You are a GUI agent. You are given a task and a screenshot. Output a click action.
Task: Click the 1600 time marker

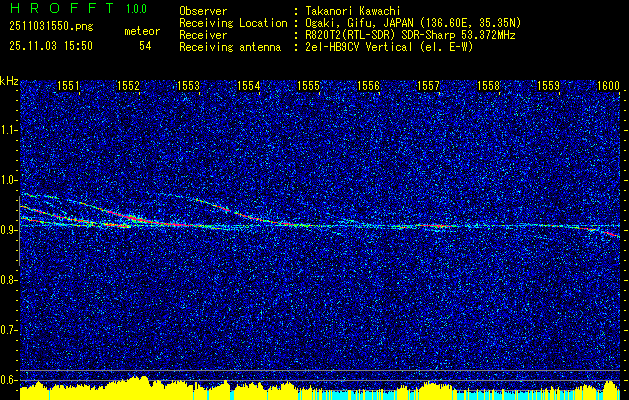coord(608,87)
